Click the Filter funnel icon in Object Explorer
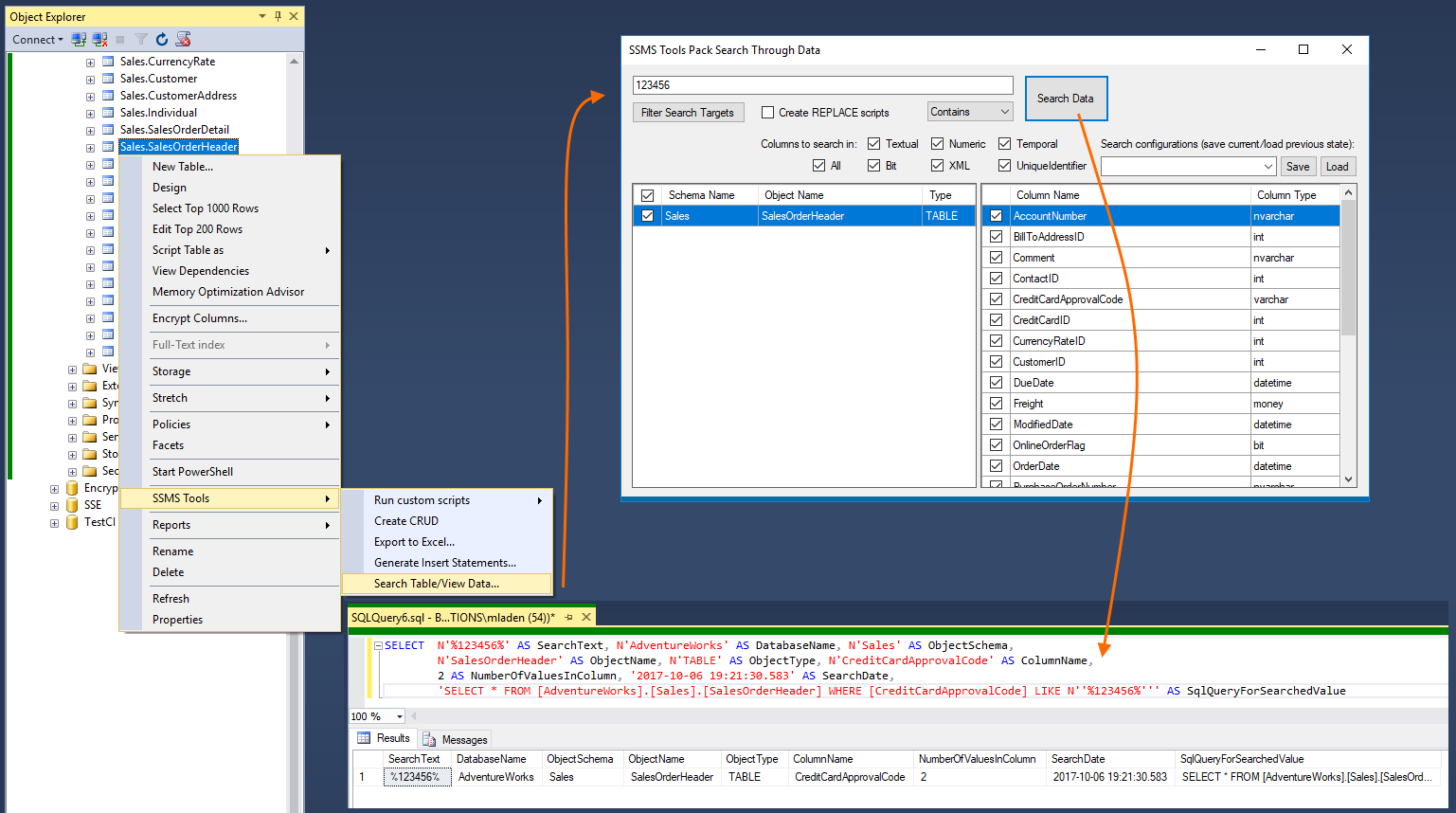 (x=141, y=40)
